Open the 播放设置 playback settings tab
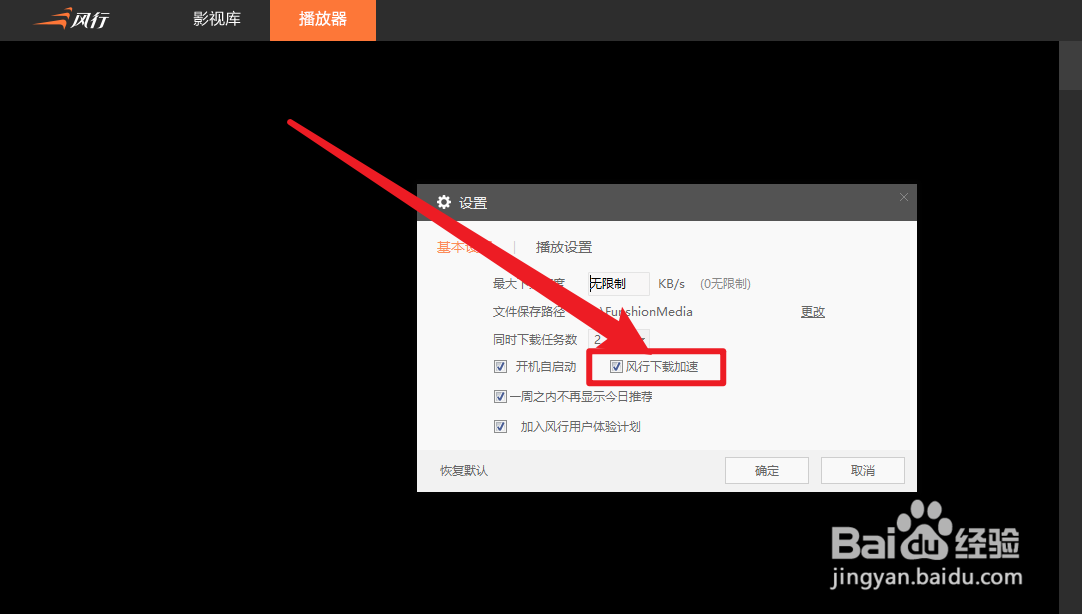Image resolution: width=1082 pixels, height=614 pixels. coord(562,246)
